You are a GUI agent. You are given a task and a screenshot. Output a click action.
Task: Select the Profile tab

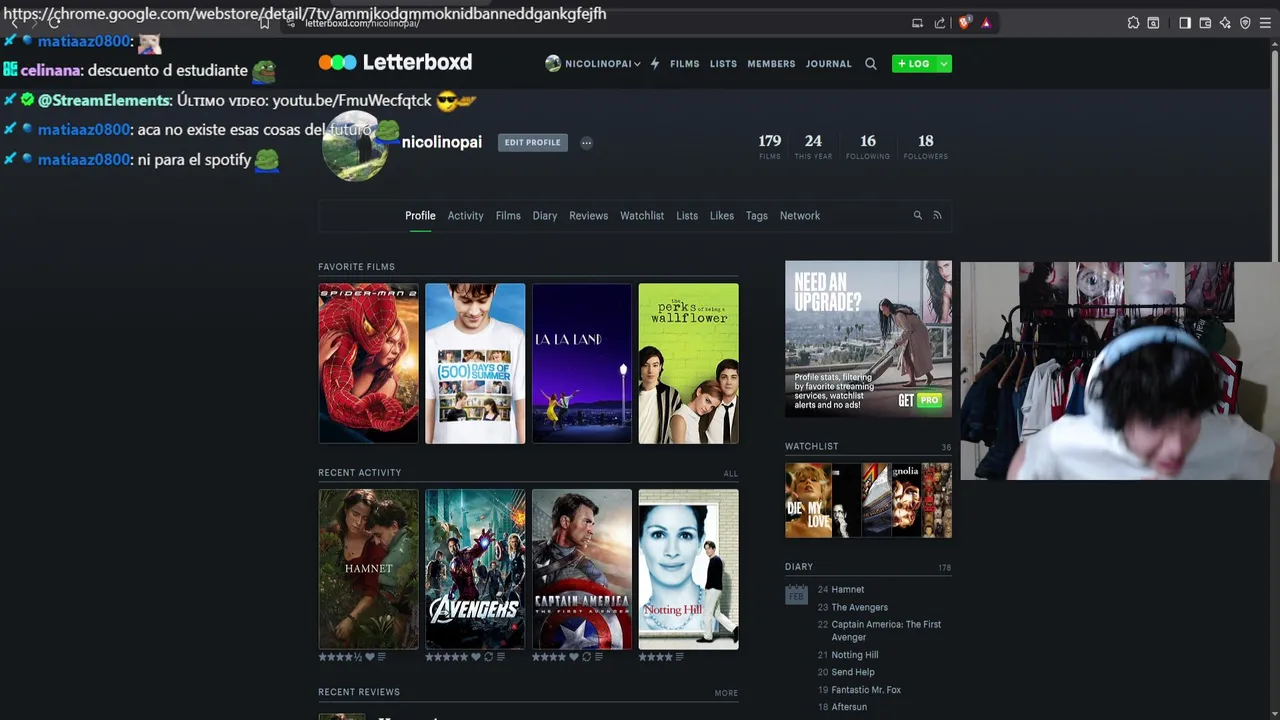pyautogui.click(x=420, y=215)
